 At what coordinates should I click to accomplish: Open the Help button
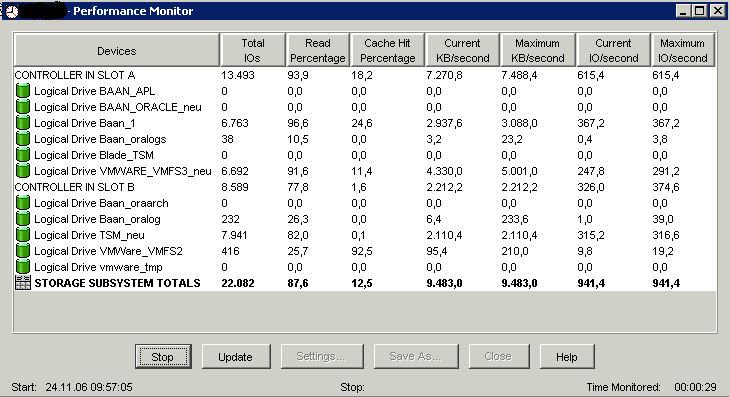coord(567,357)
